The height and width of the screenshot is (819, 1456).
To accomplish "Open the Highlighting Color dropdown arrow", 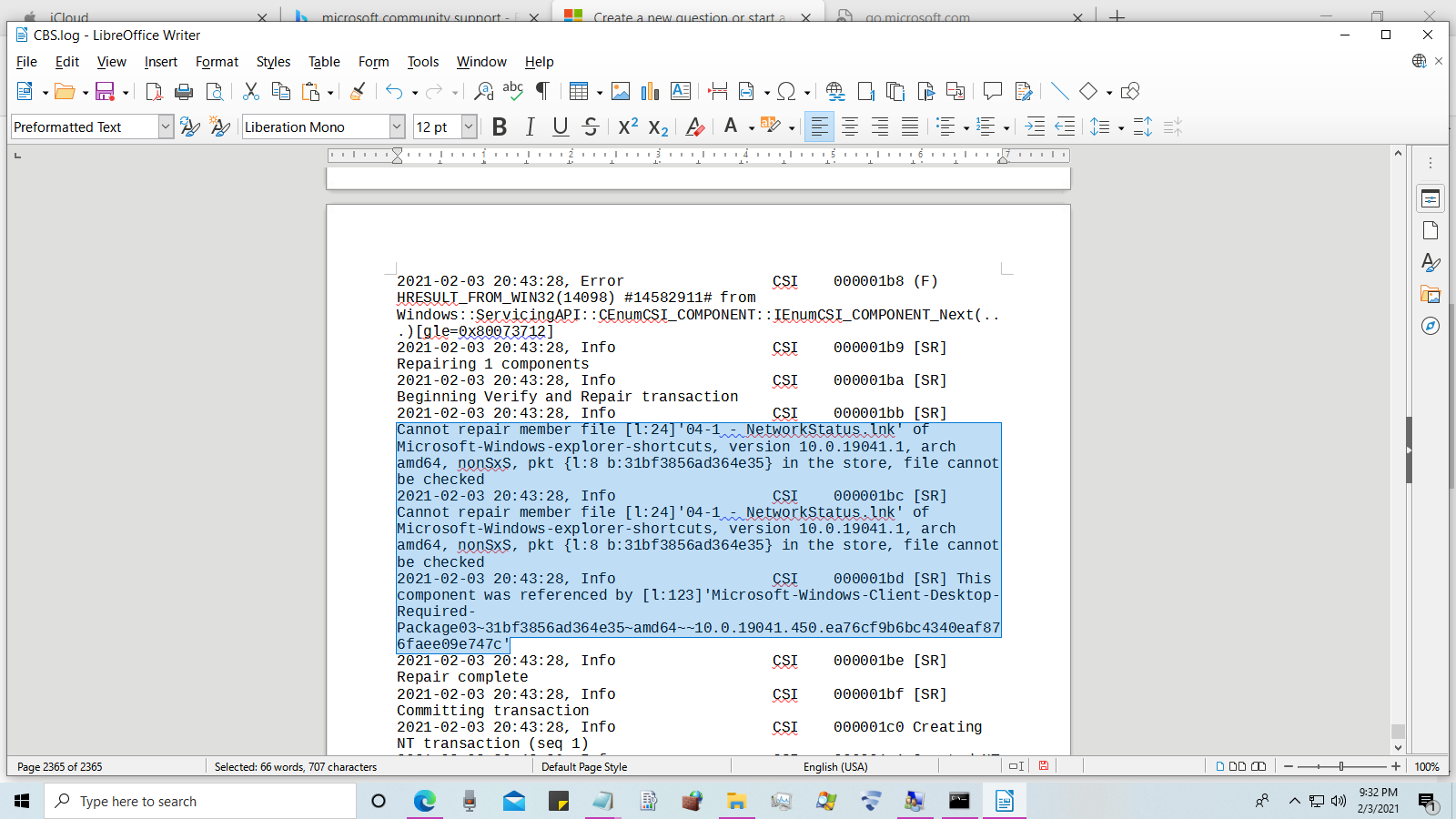I will (x=792, y=127).
